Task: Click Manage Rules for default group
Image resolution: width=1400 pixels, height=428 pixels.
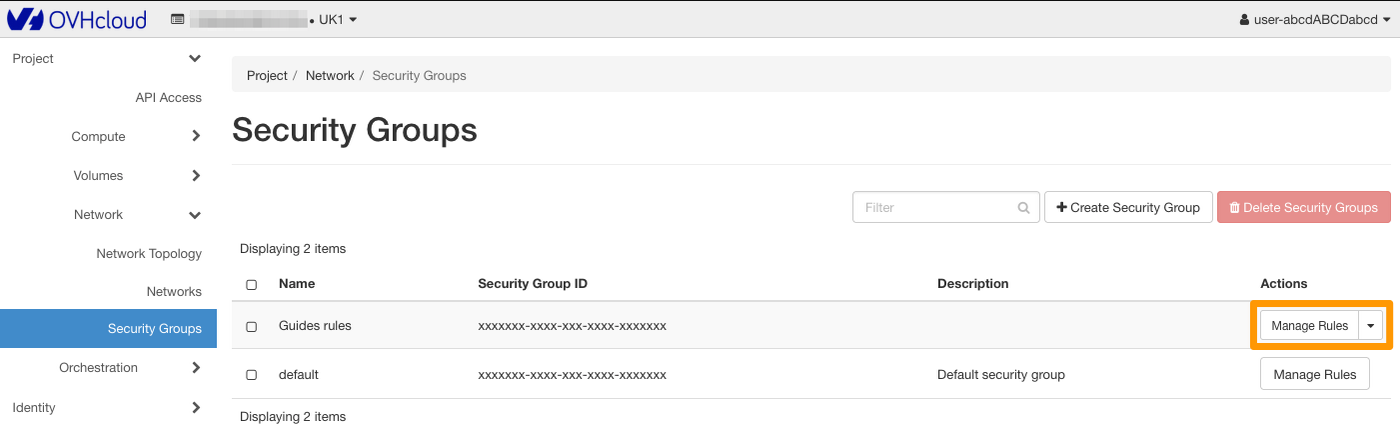Action: click(1314, 375)
